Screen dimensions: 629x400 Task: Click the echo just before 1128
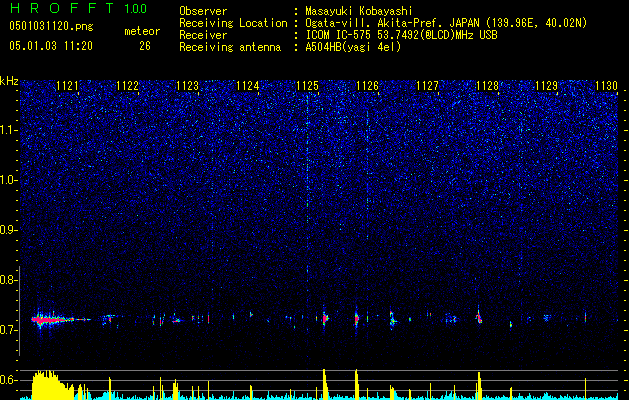(x=479, y=317)
